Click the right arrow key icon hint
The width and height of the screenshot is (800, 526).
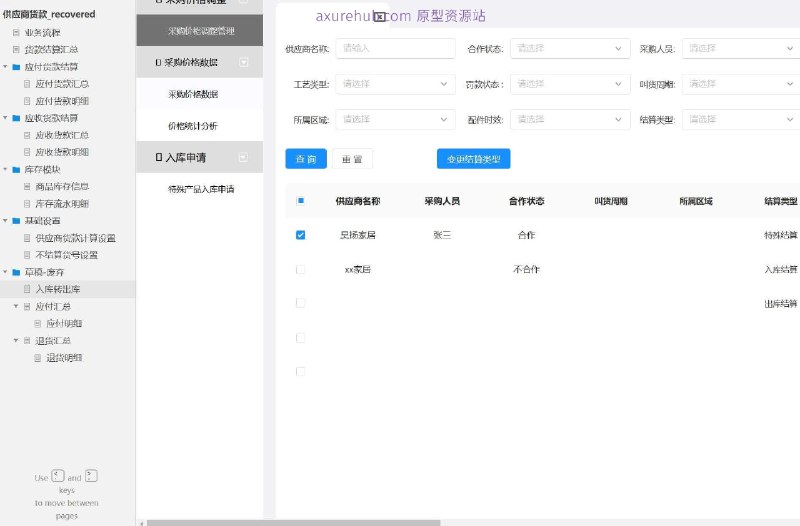click(91, 476)
